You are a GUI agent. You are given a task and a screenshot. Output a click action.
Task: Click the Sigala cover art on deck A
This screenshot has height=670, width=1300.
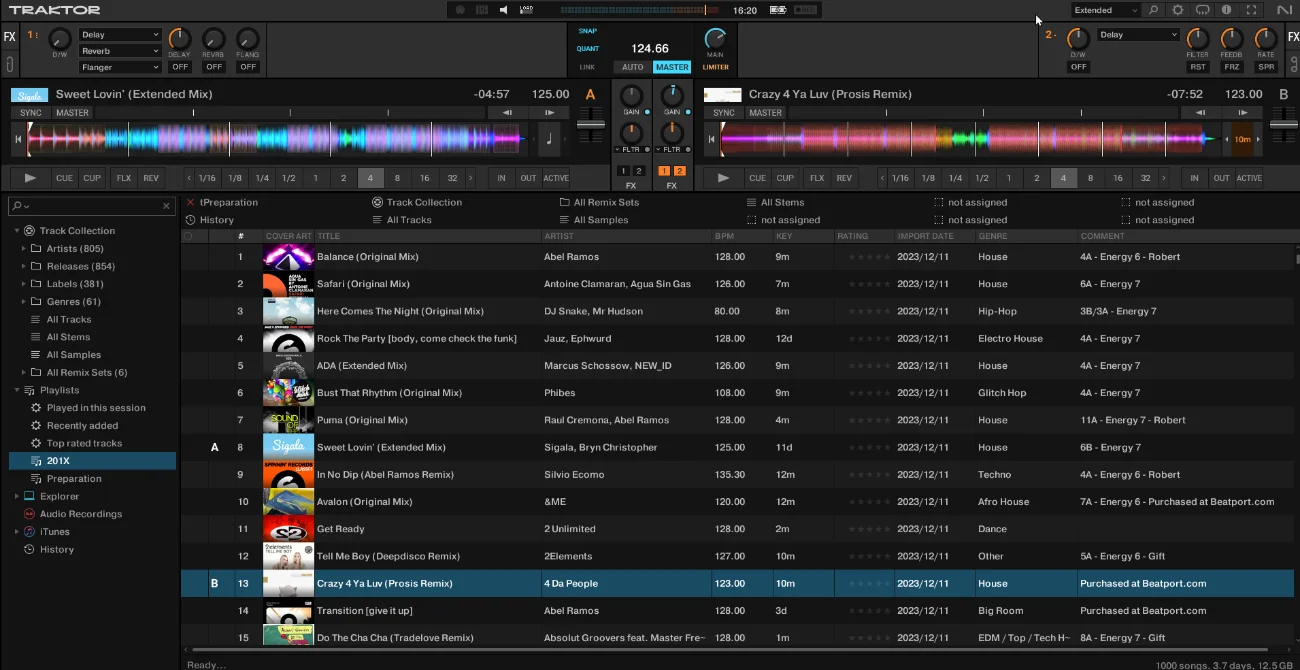pos(29,95)
